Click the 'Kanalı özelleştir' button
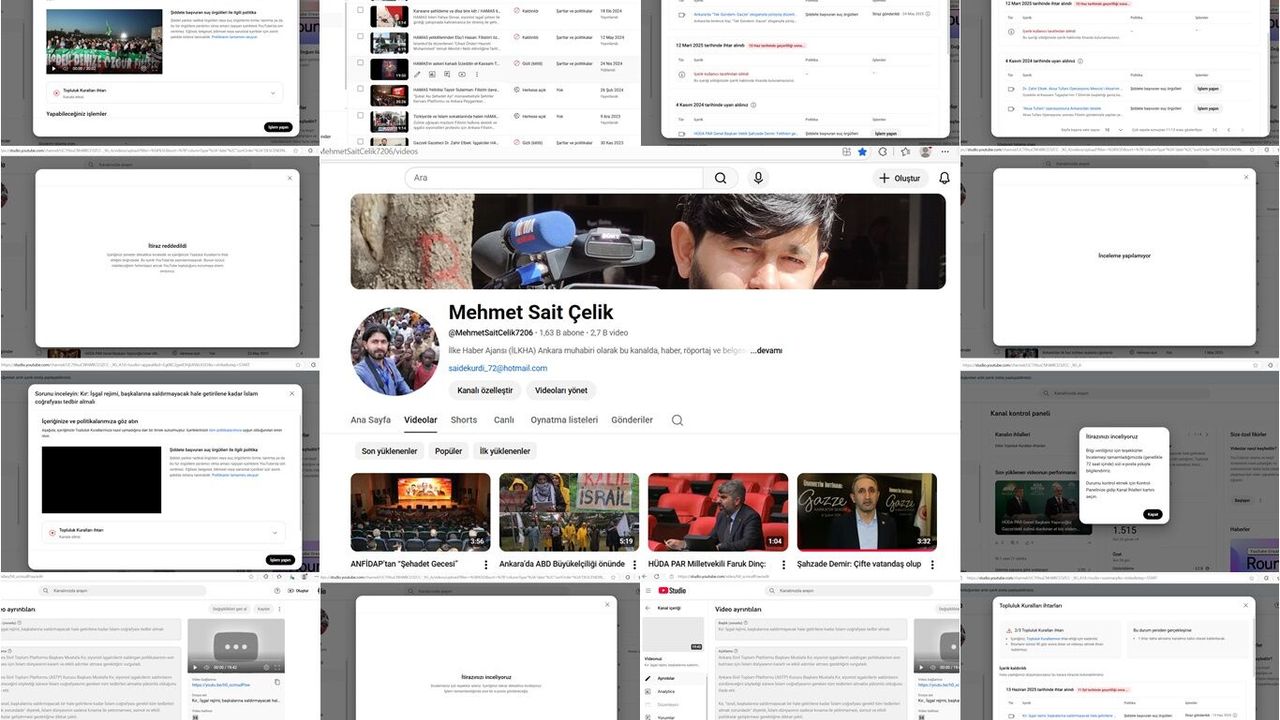Image resolution: width=1280 pixels, height=720 pixels. click(x=485, y=390)
